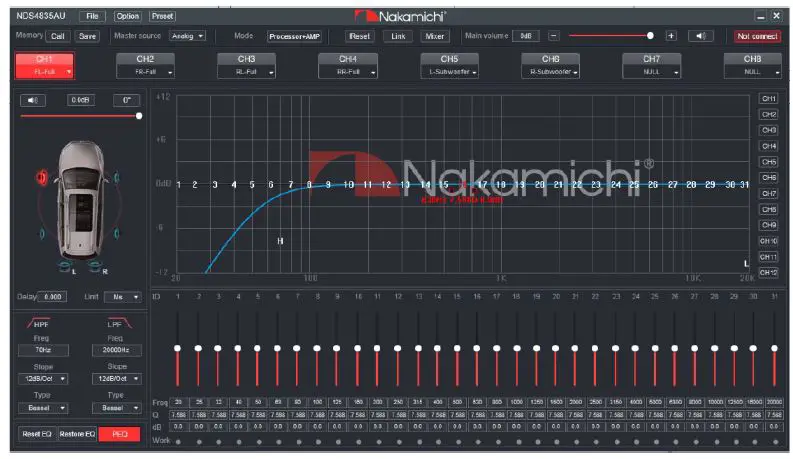793x459 pixels.
Task: Click the Reset button in top bar
Action: [360, 36]
